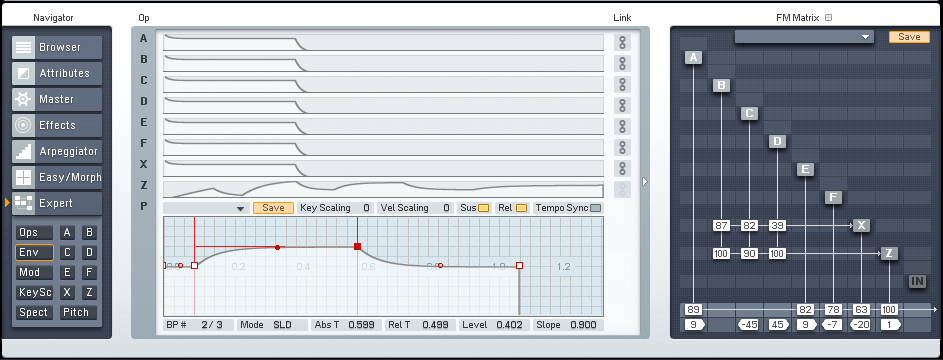Click the envelope Save button
The width and height of the screenshot is (943, 360).
pos(274,208)
